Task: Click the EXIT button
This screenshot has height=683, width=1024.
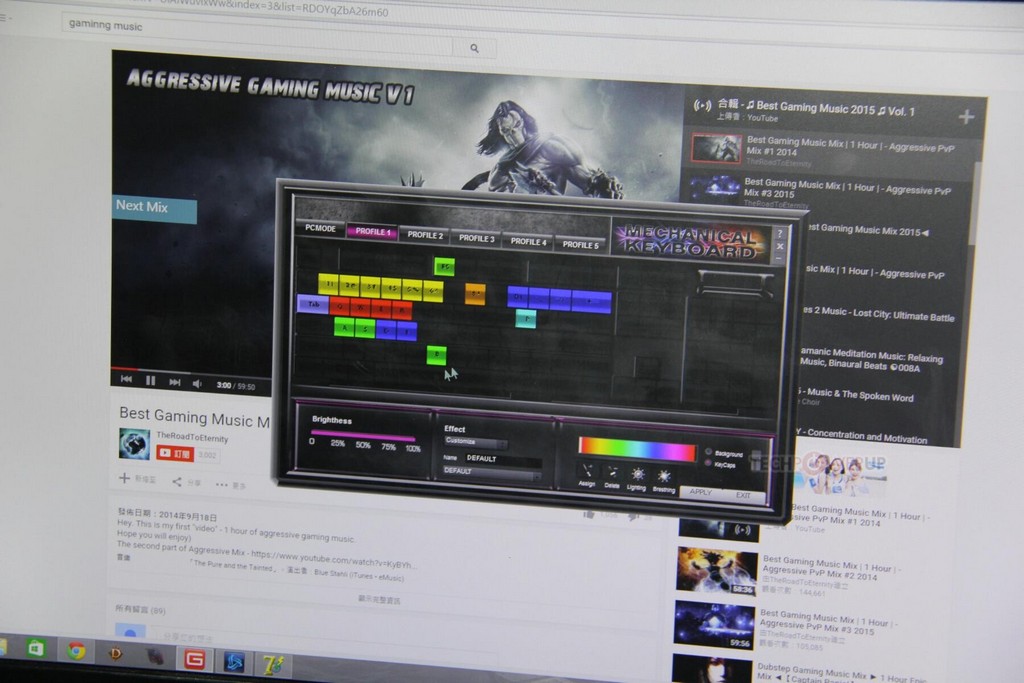Action: click(x=743, y=495)
